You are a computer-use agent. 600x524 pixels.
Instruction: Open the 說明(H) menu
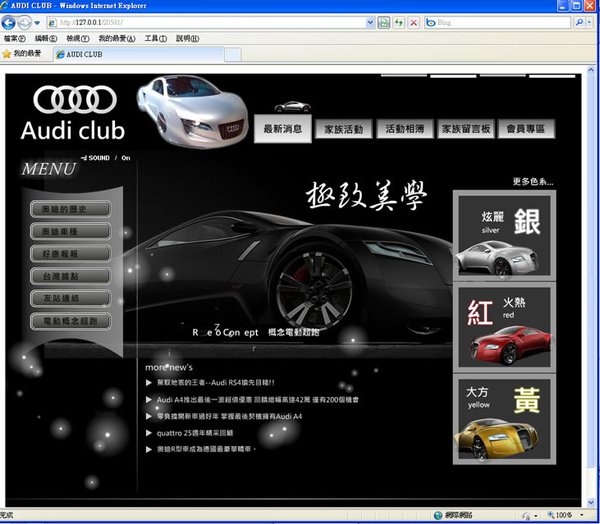pyautogui.click(x=187, y=38)
